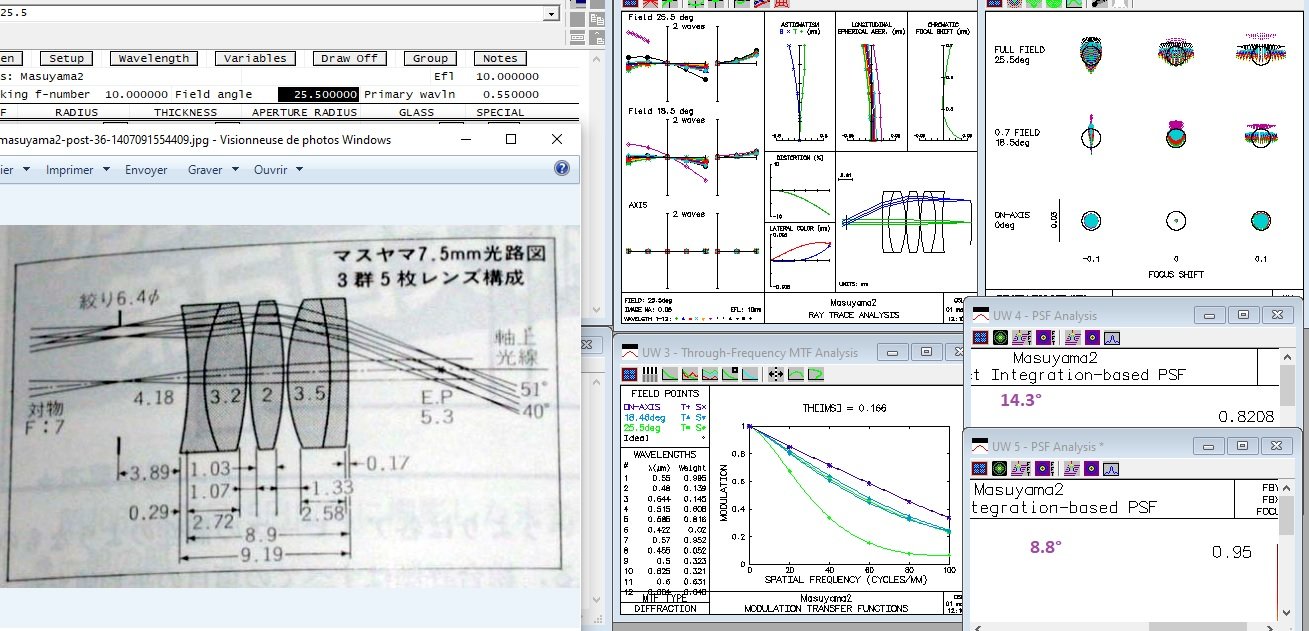Click the Variables button
Image resolution: width=1309 pixels, height=631 pixels.
coord(255,58)
